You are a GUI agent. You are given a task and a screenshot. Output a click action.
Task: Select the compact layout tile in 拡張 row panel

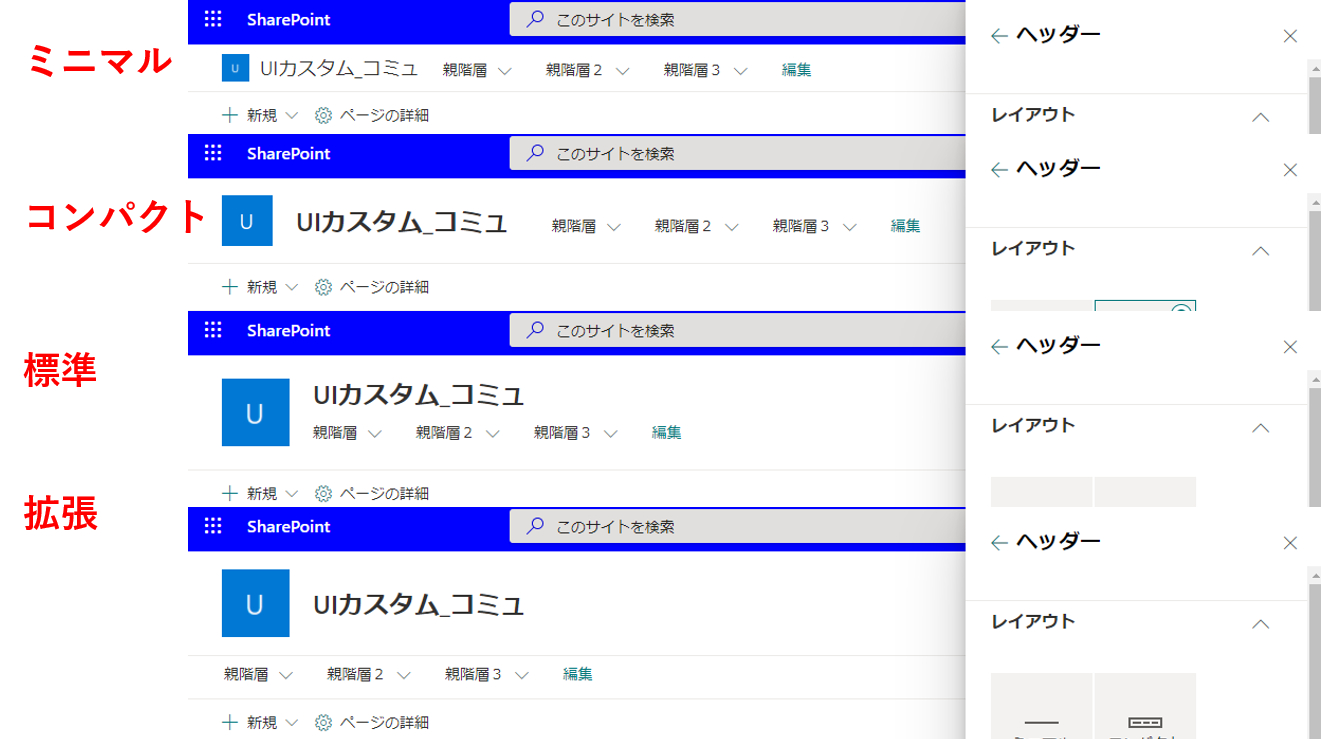1145,706
